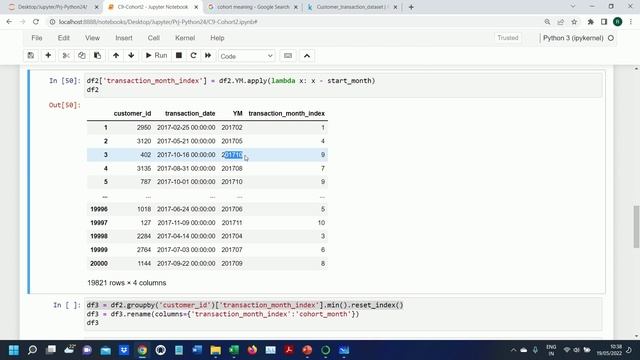Open the Windows Start menu
640x360 pixels.
pyautogui.click(x=14, y=350)
